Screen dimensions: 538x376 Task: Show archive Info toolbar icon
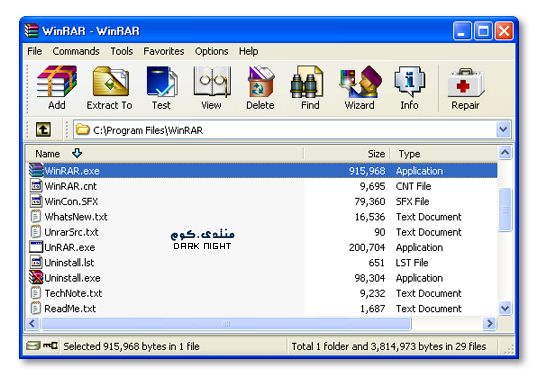tap(410, 82)
